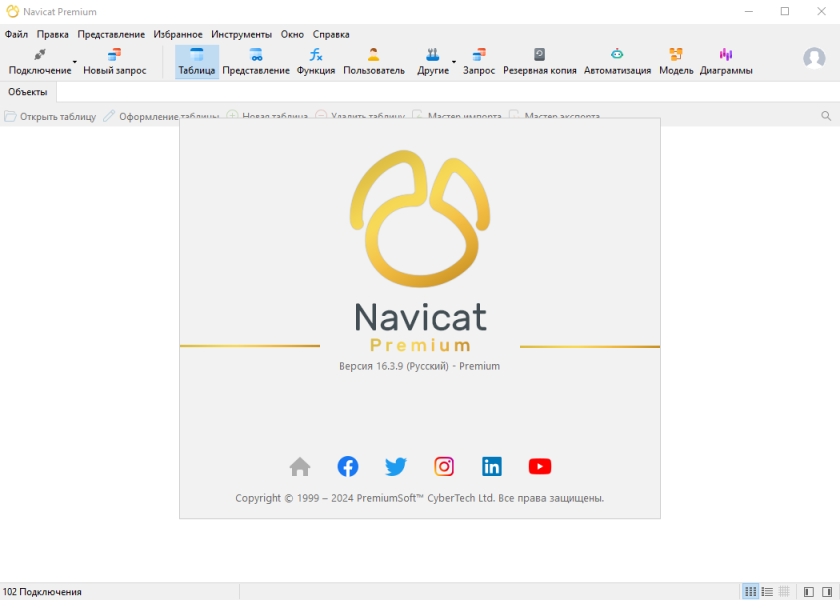Click the 102 Подключения status text
Viewport: 840px width, 600px height.
(42, 592)
